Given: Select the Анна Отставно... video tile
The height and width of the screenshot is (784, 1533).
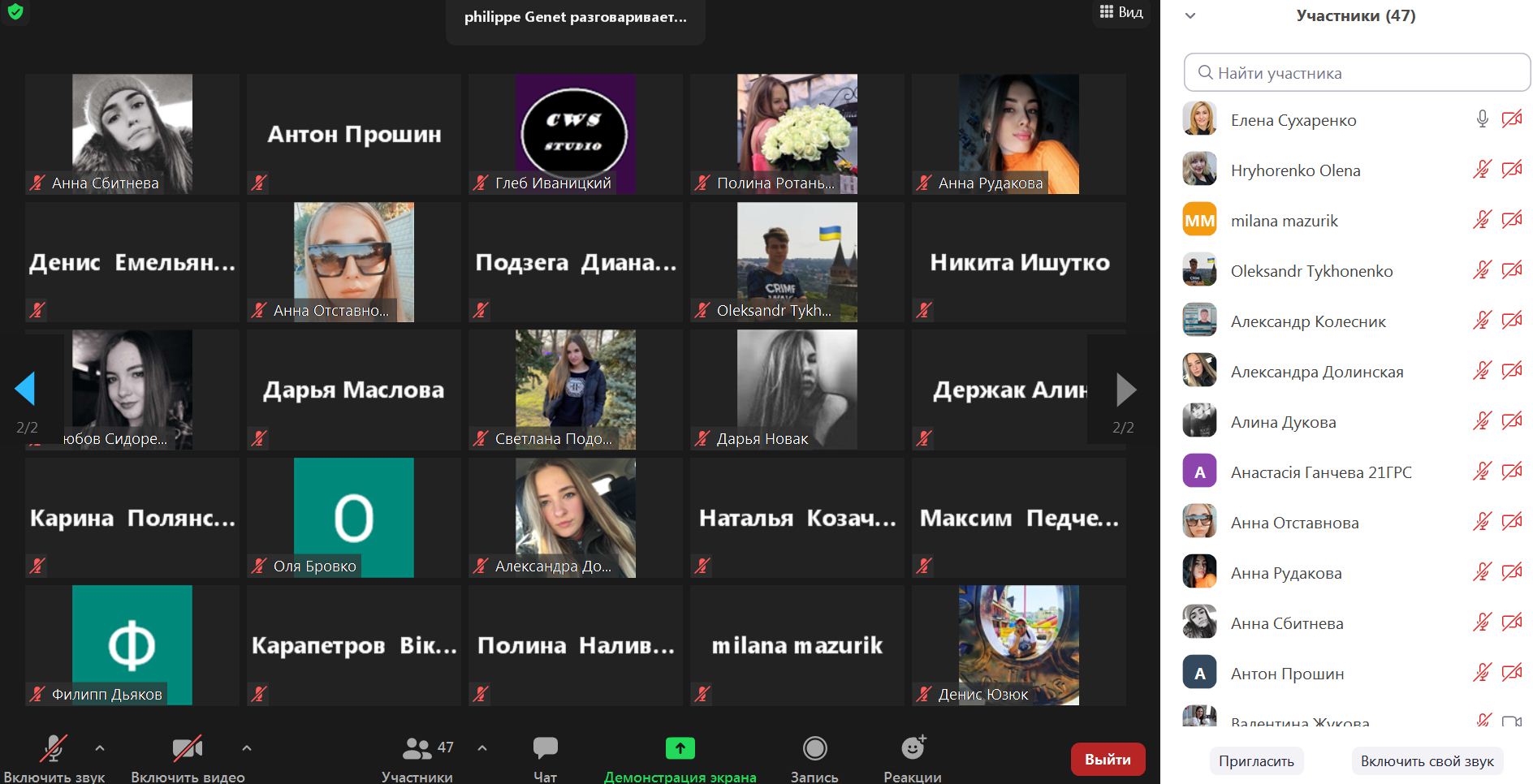Looking at the screenshot, I should 354,262.
